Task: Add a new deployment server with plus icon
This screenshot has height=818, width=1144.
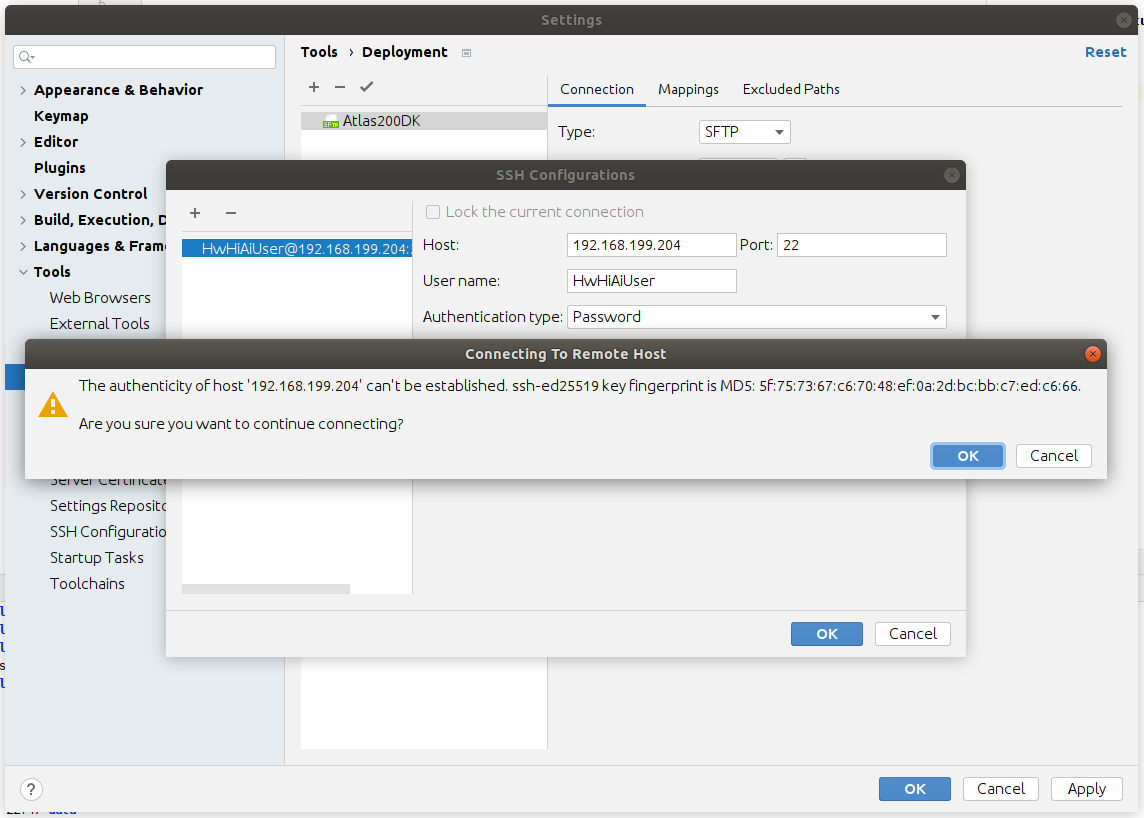Action: click(314, 87)
